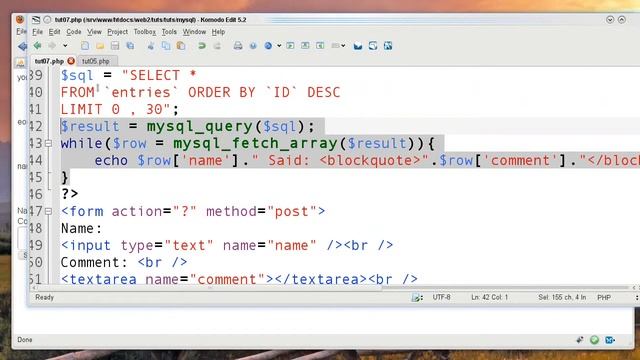Click the dark blue open-box toolbar icon
640x360 pixels.
[358, 46]
